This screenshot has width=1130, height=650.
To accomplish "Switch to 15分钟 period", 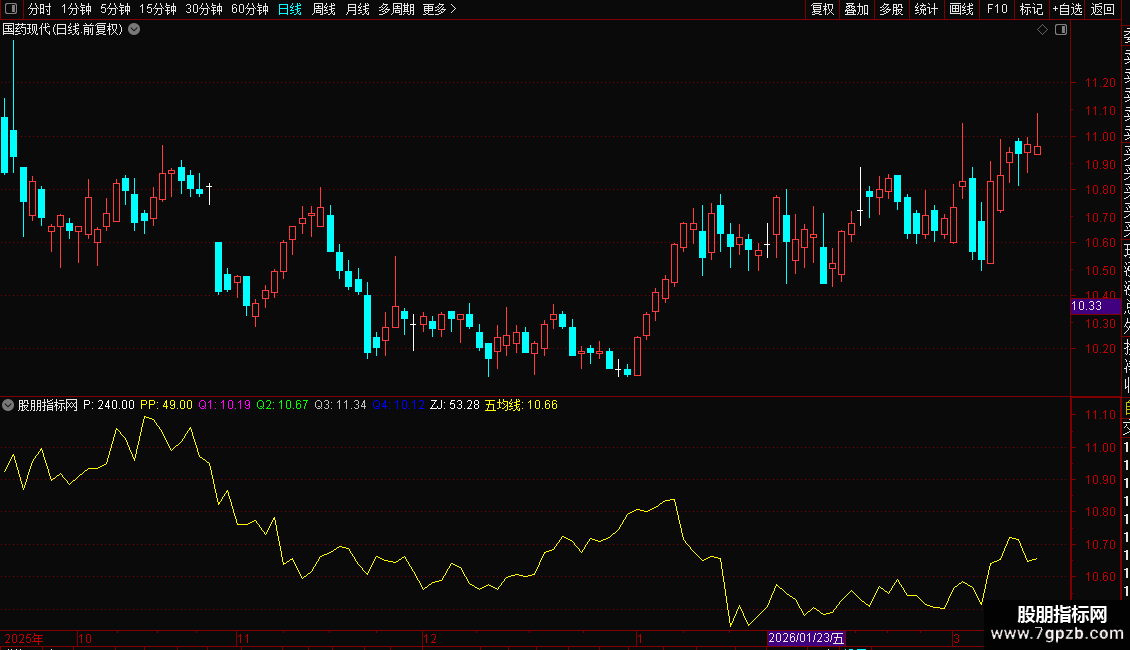I will click(x=158, y=9).
